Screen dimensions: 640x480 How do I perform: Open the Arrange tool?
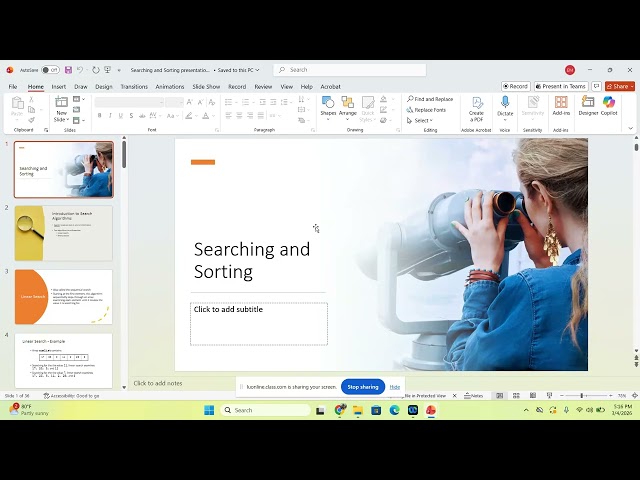coord(348,105)
